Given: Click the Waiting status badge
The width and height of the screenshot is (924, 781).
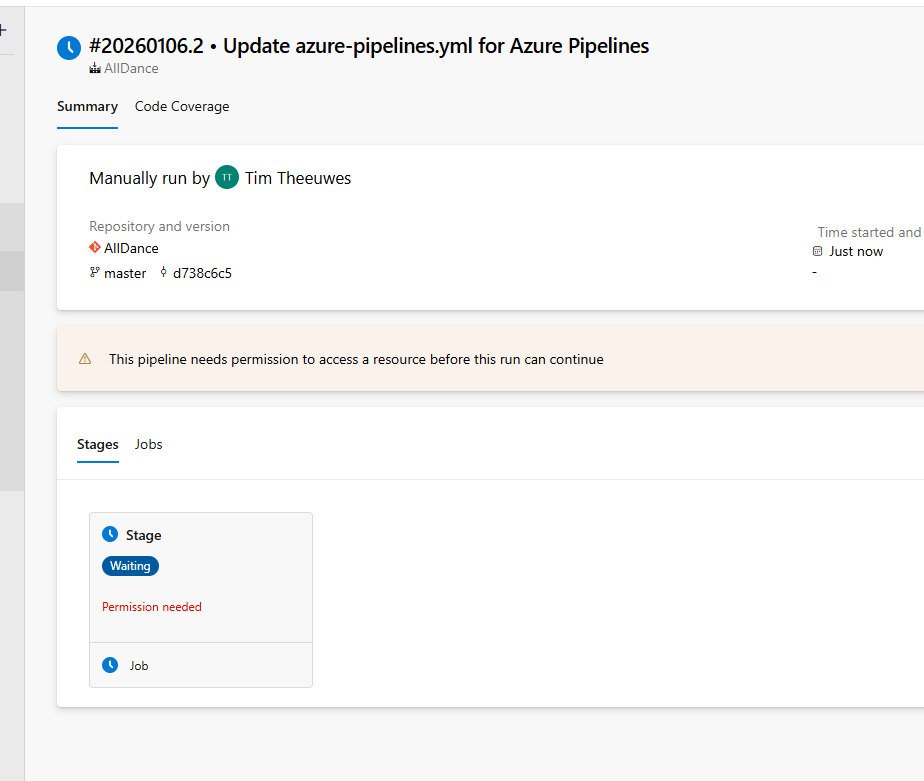Looking at the screenshot, I should (x=130, y=566).
